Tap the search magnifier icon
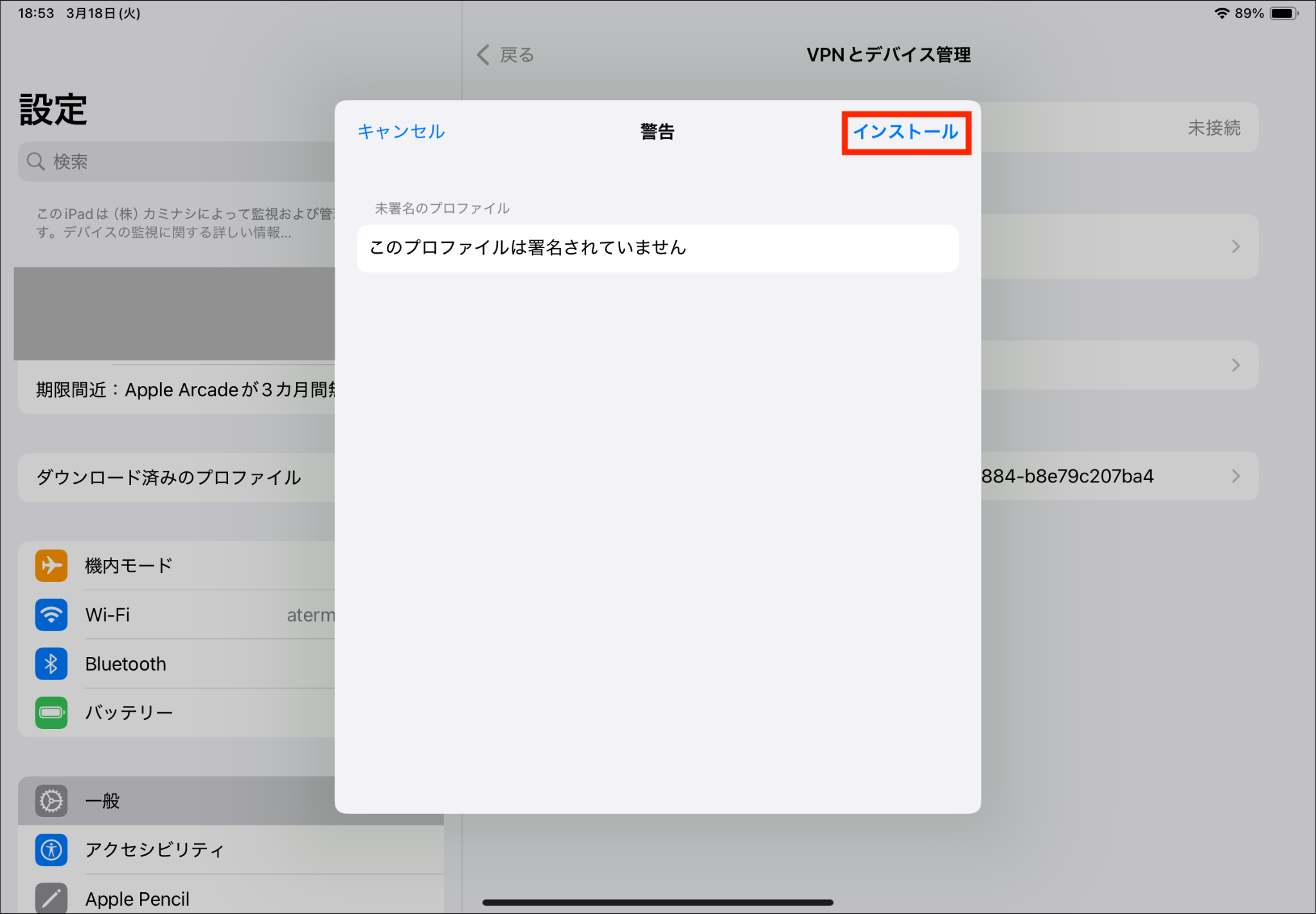 [36, 162]
